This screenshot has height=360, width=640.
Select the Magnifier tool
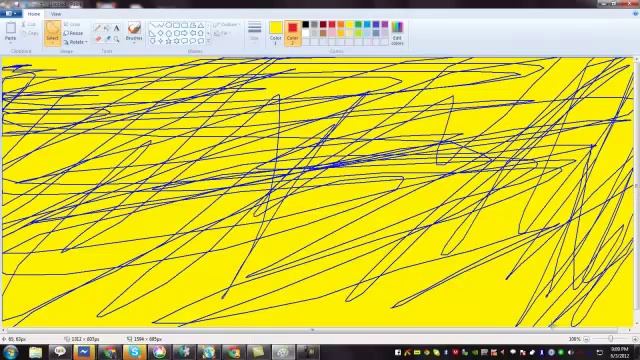click(116, 39)
